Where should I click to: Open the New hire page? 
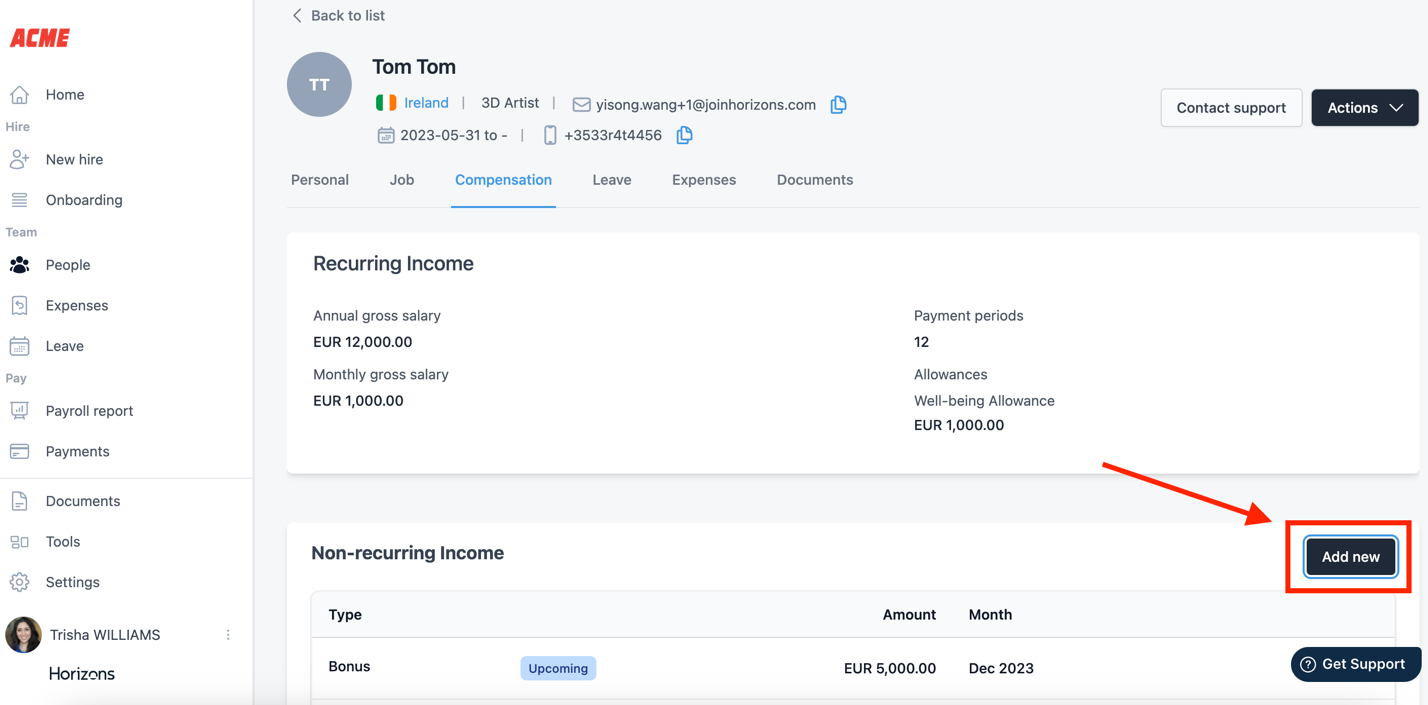pos(74,160)
